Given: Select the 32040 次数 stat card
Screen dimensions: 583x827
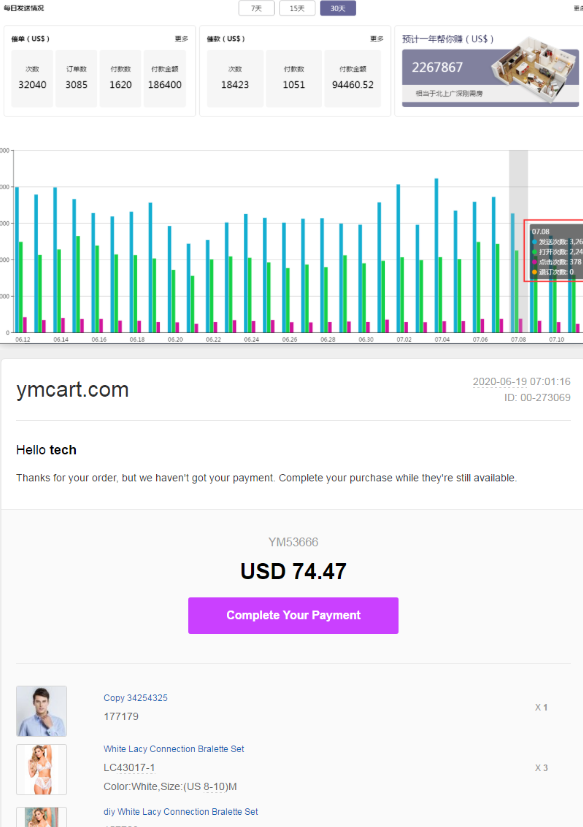Looking at the screenshot, I should 32,79.
